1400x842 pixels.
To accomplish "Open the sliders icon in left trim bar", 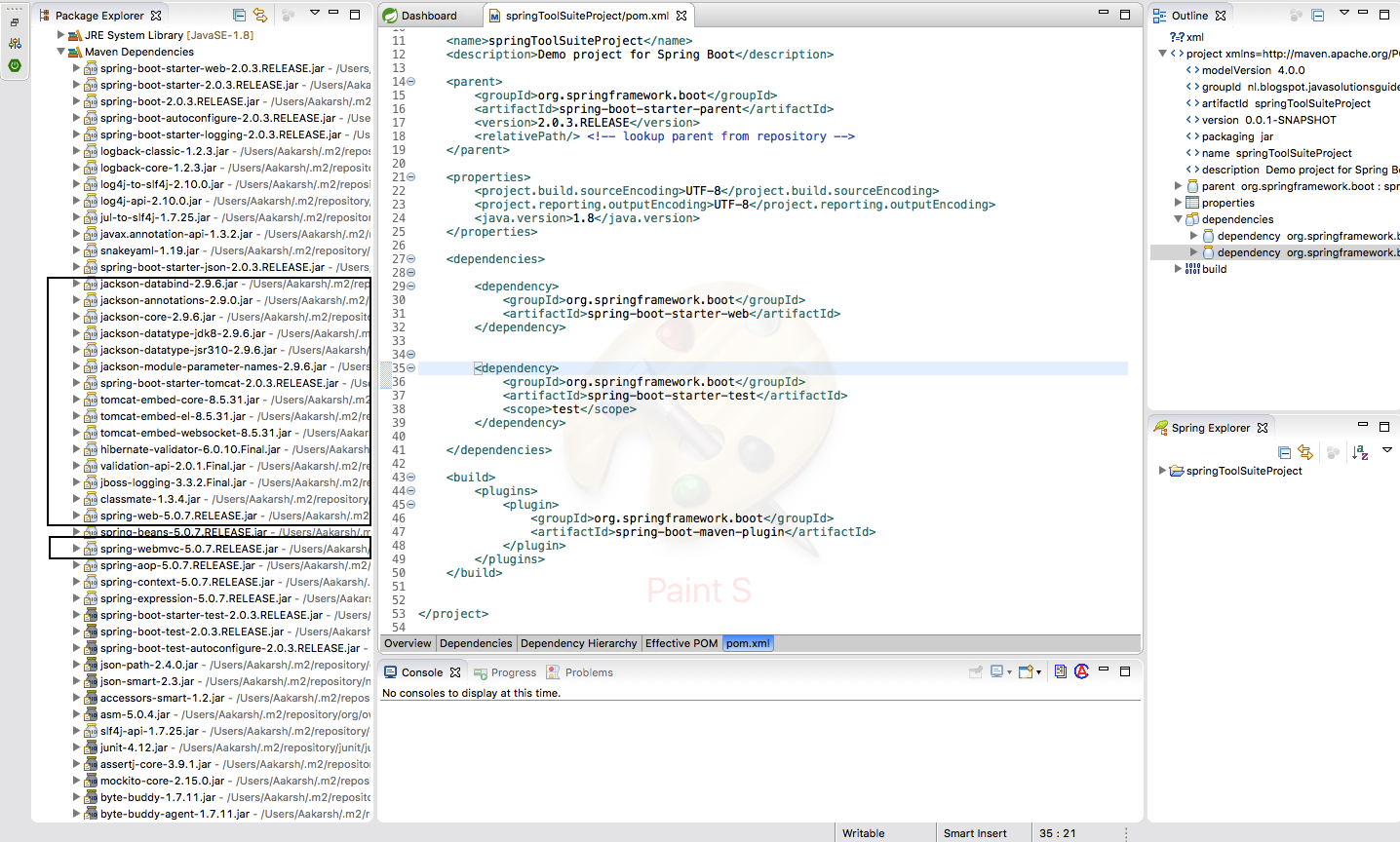I will click(15, 44).
